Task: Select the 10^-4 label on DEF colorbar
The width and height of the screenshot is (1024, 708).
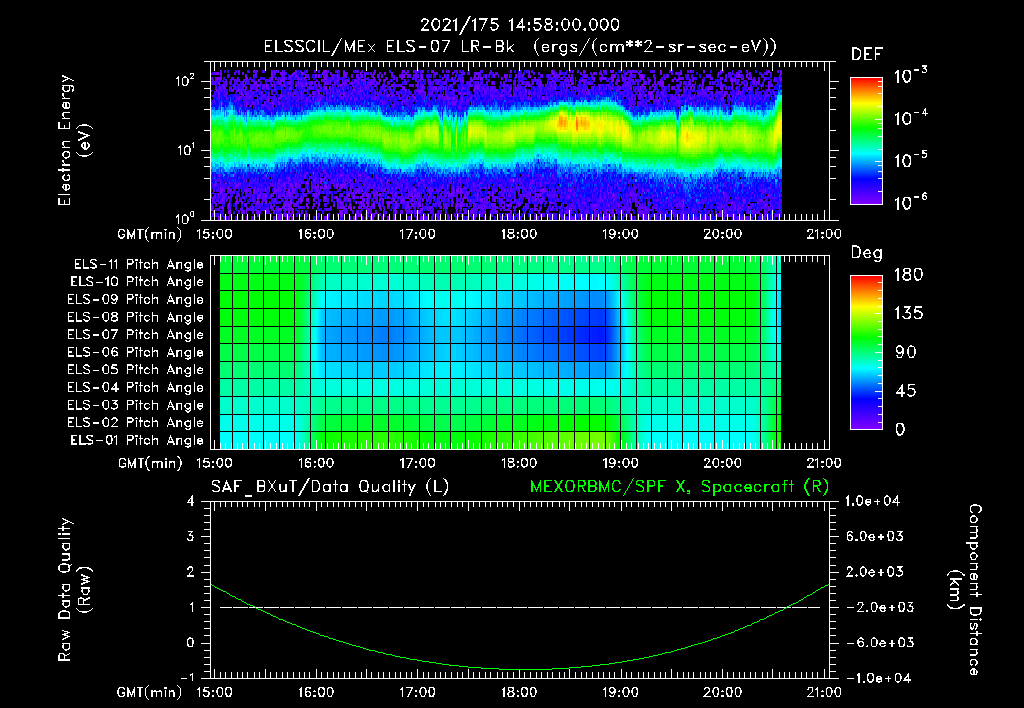Action: tap(910, 118)
